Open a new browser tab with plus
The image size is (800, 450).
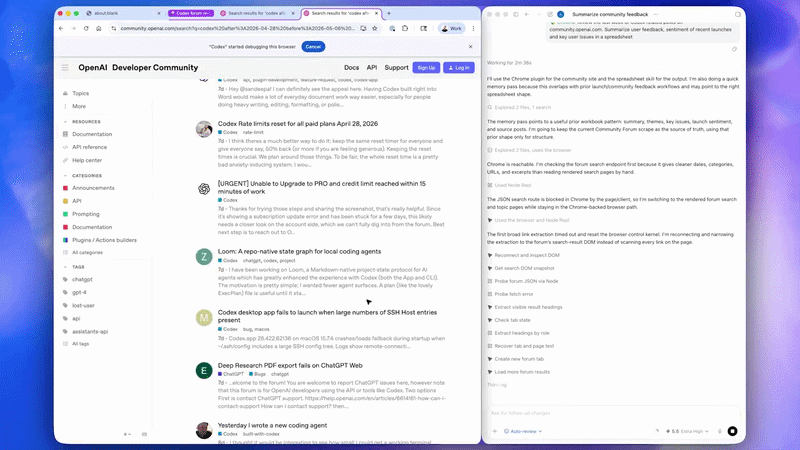tap(389, 13)
